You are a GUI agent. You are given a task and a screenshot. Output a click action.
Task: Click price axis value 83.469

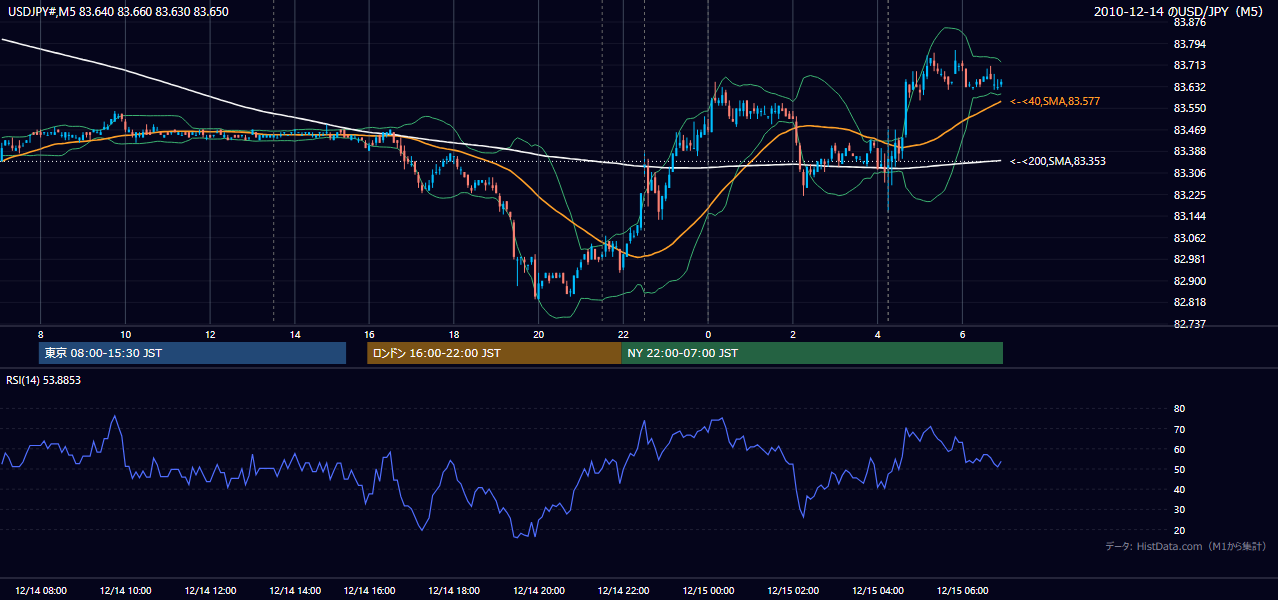[1188, 130]
